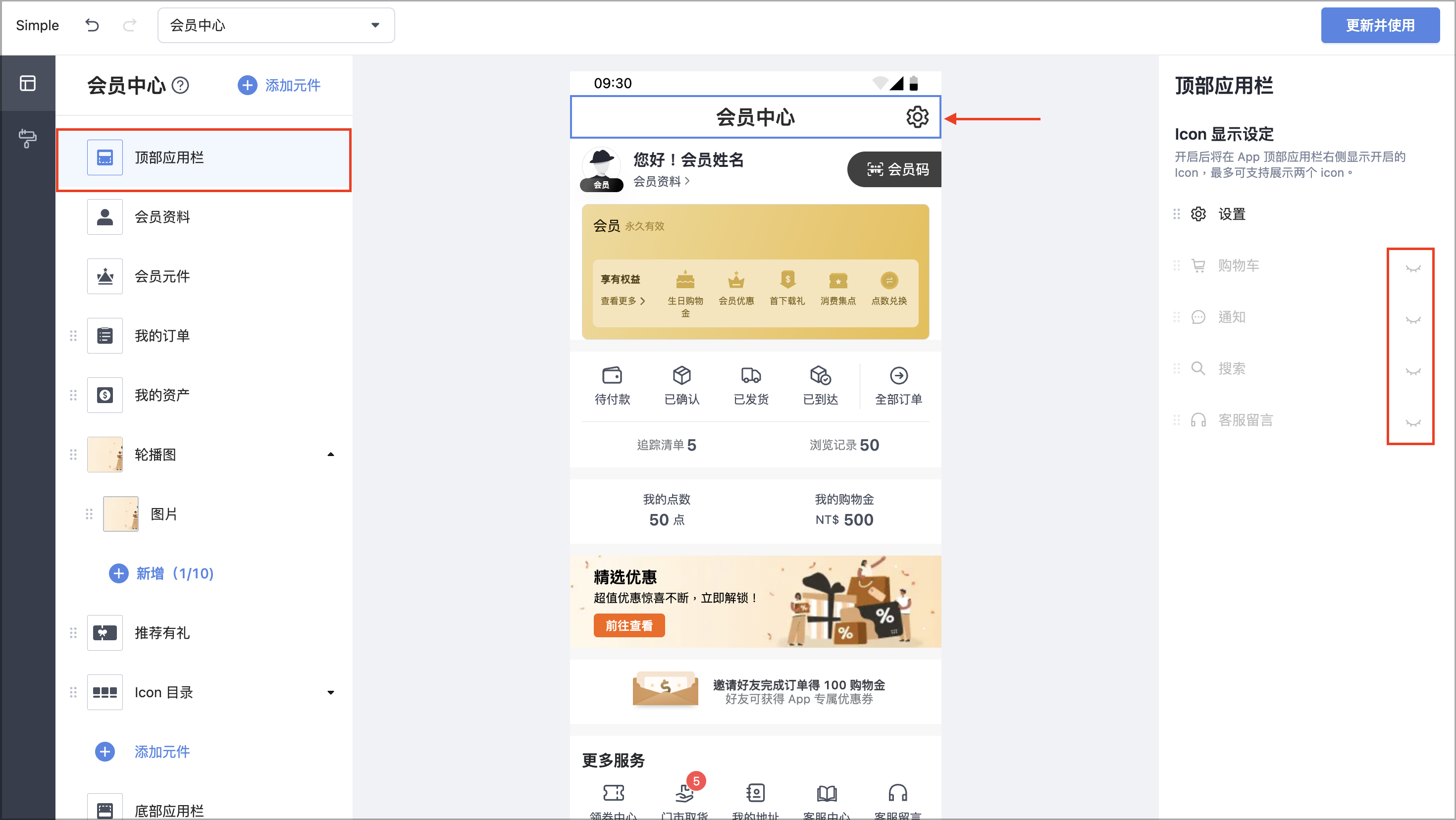Click the drag handle of 我的订单

click(x=73, y=336)
